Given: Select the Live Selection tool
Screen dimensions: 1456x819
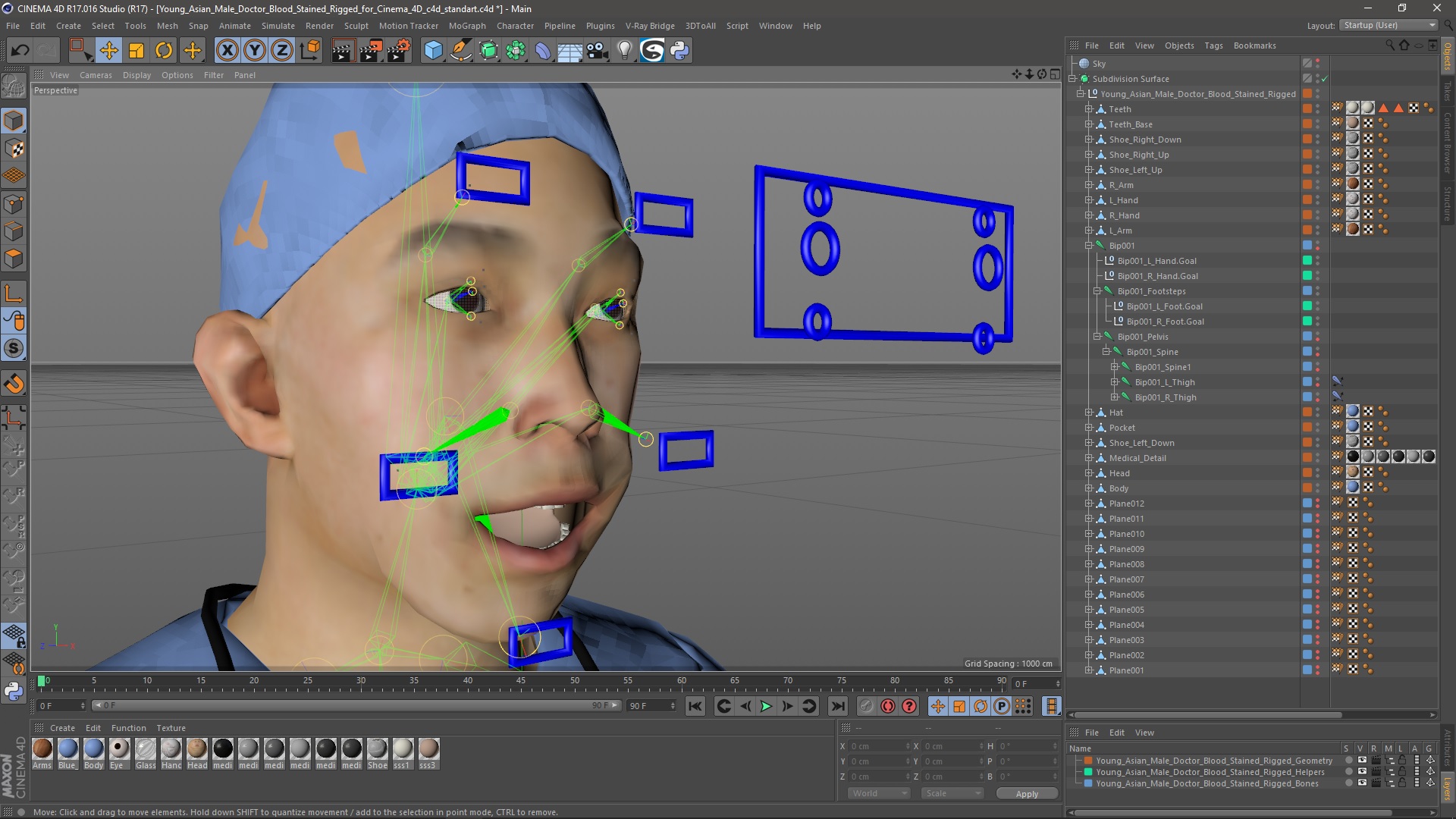Looking at the screenshot, I should pos(80,51).
